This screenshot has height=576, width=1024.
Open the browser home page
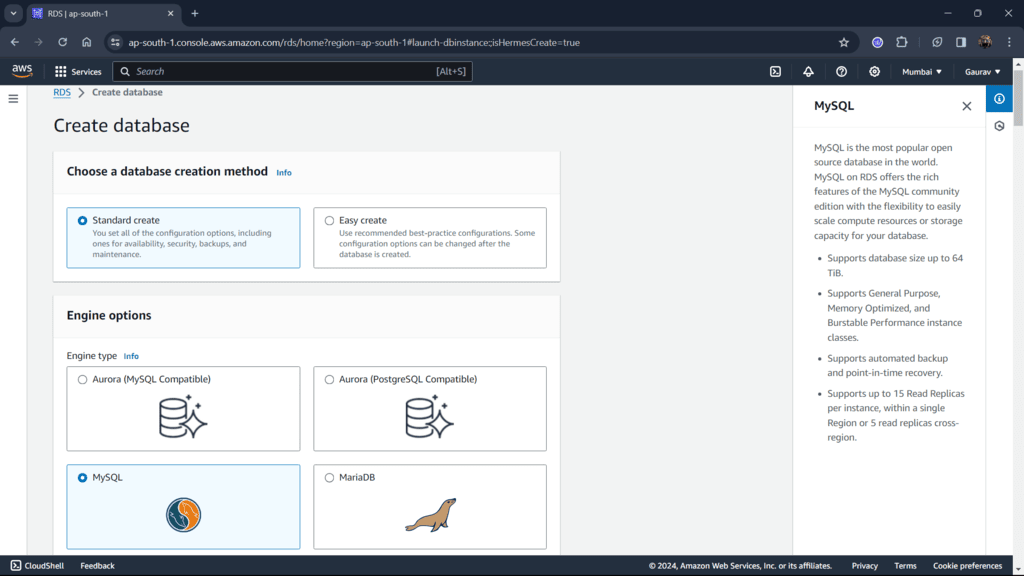click(86, 42)
